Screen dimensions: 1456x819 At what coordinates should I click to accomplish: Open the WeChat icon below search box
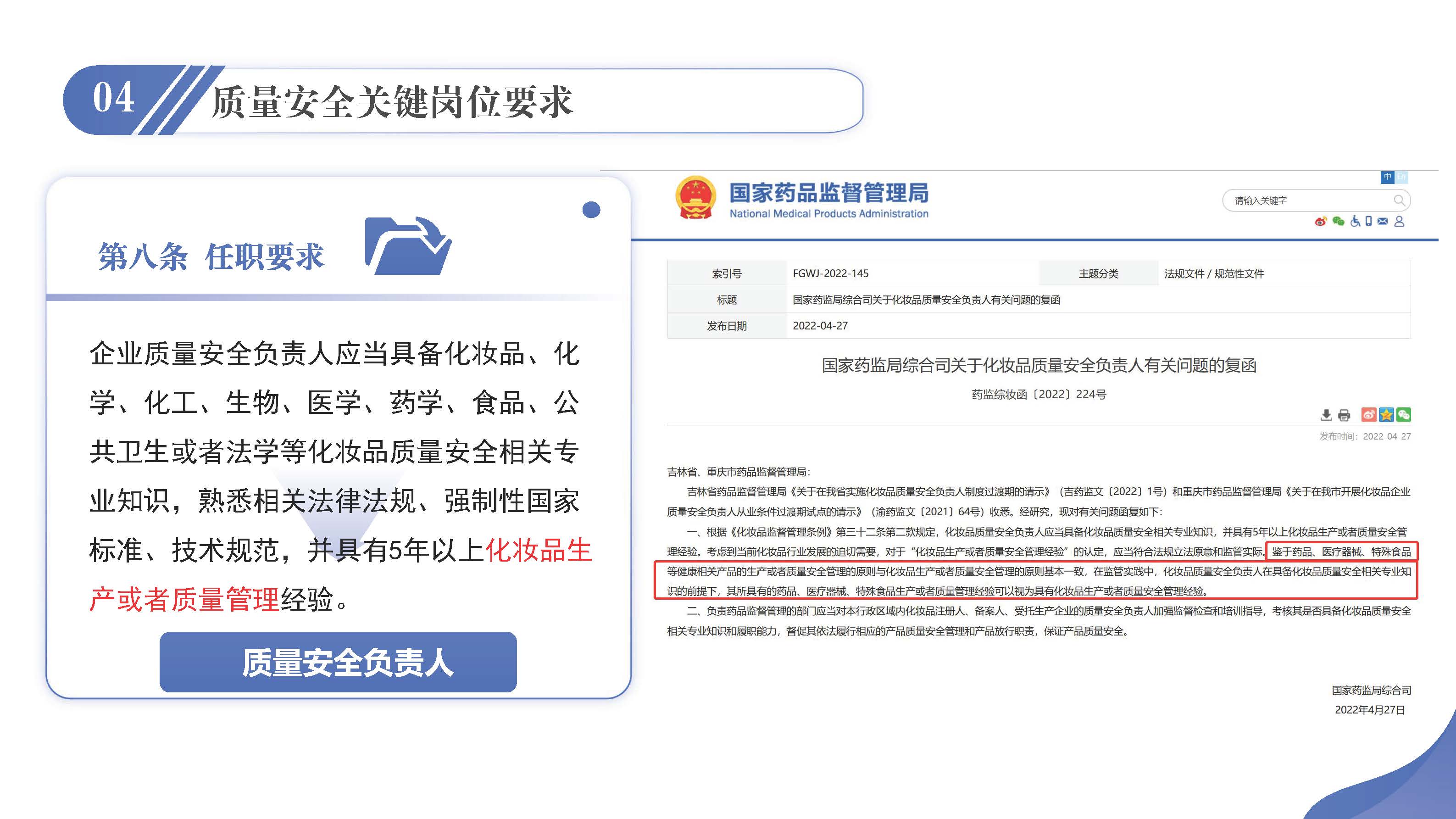point(1338,222)
